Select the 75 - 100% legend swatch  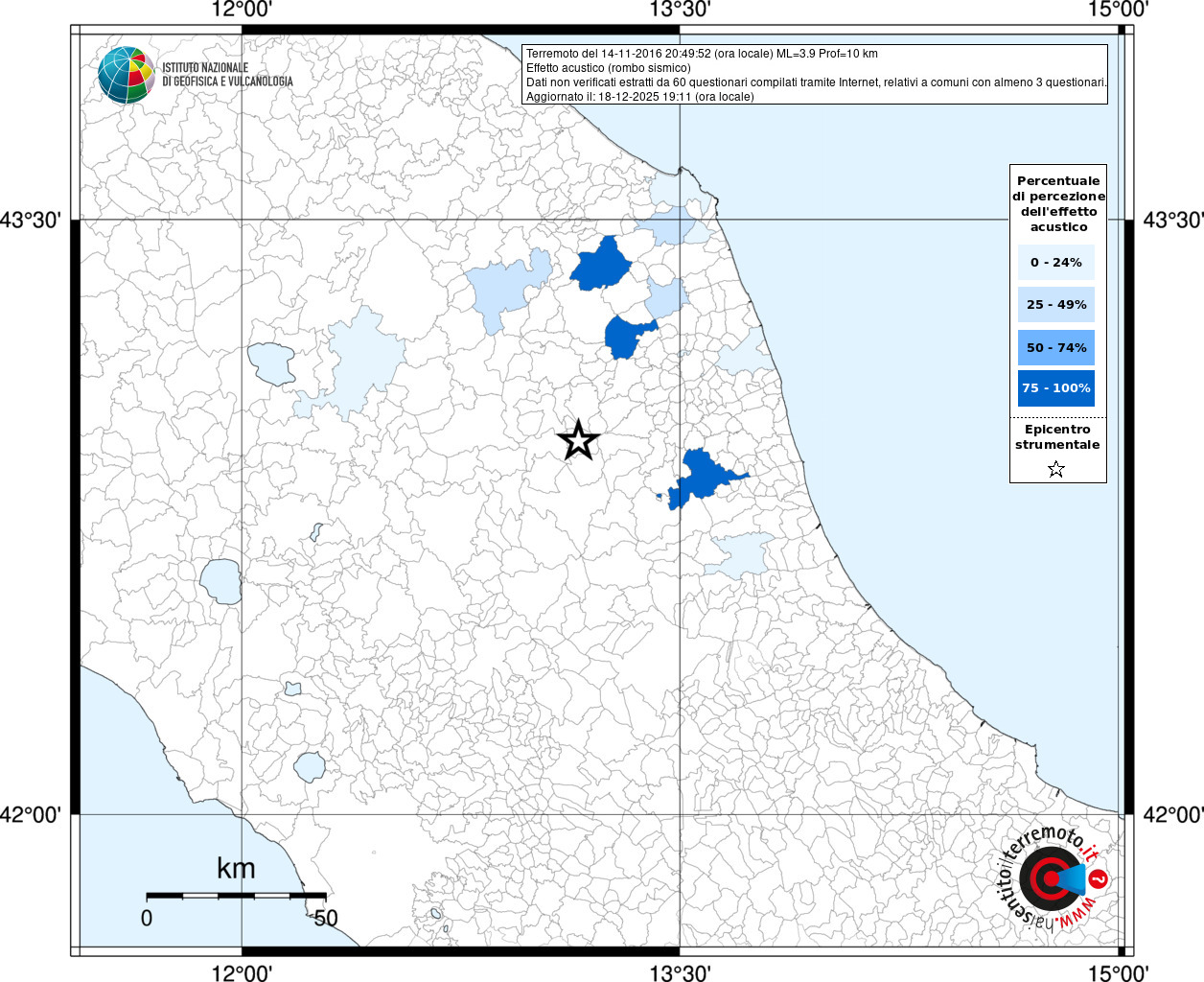1055,388
